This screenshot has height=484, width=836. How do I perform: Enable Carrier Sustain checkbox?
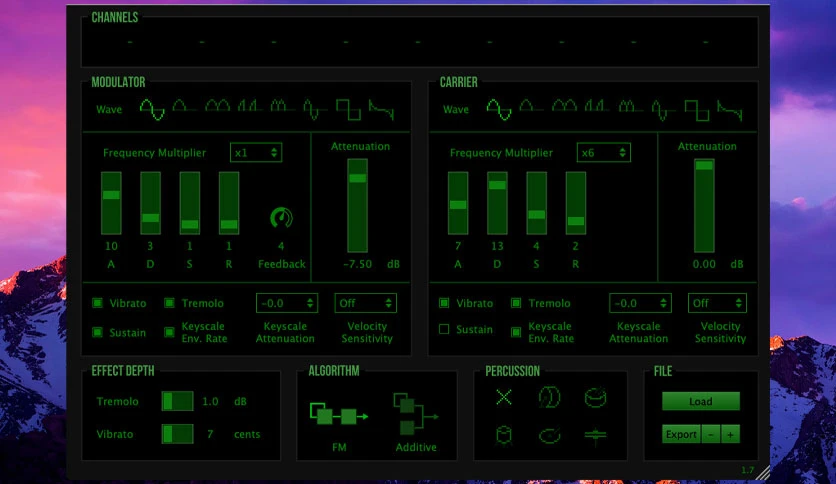coord(444,329)
